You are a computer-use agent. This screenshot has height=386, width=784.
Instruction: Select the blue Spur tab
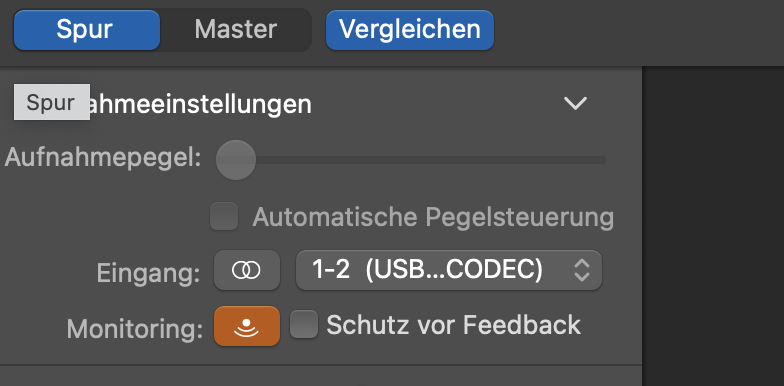click(x=87, y=30)
